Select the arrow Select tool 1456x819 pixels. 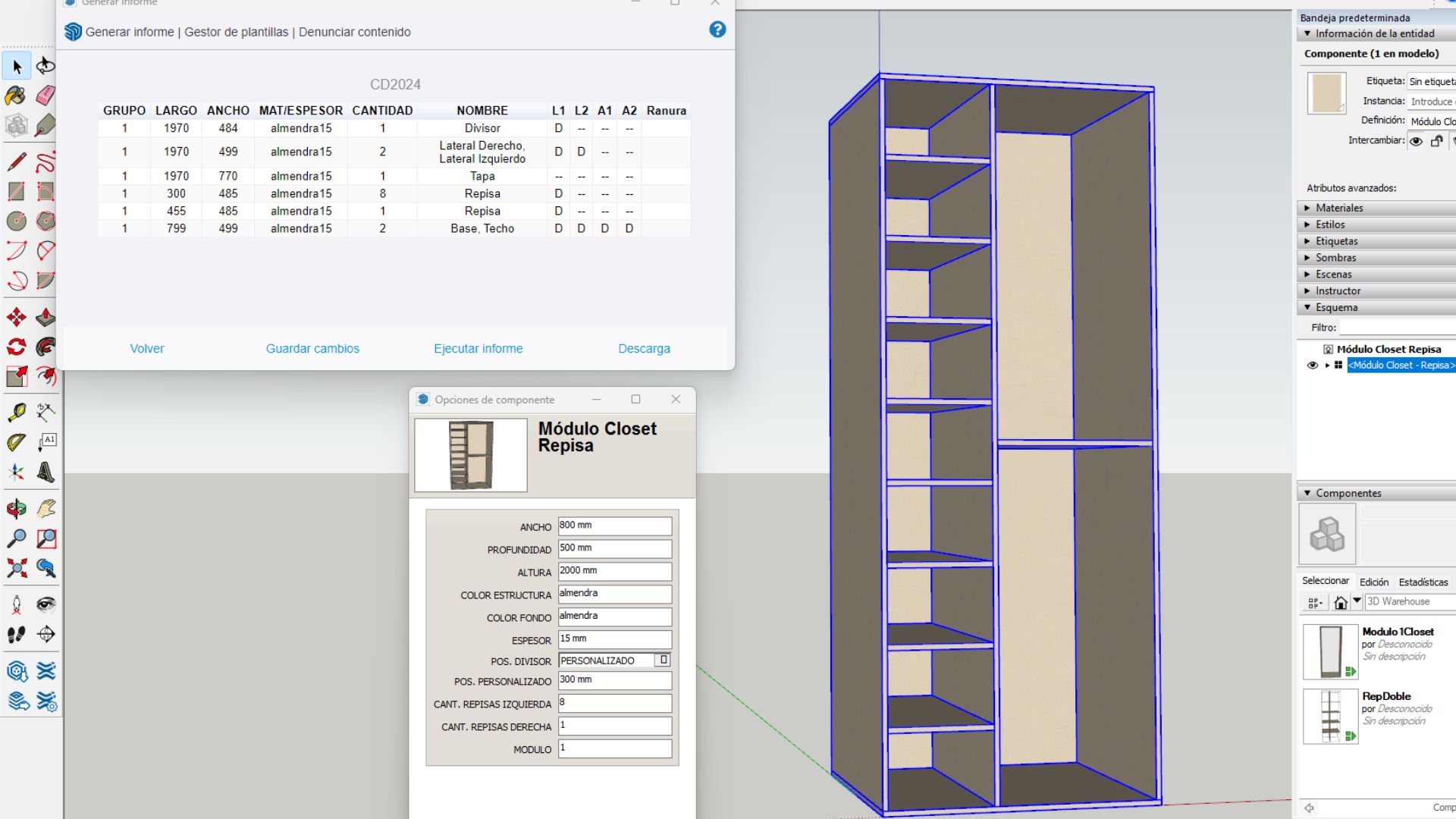(x=16, y=67)
